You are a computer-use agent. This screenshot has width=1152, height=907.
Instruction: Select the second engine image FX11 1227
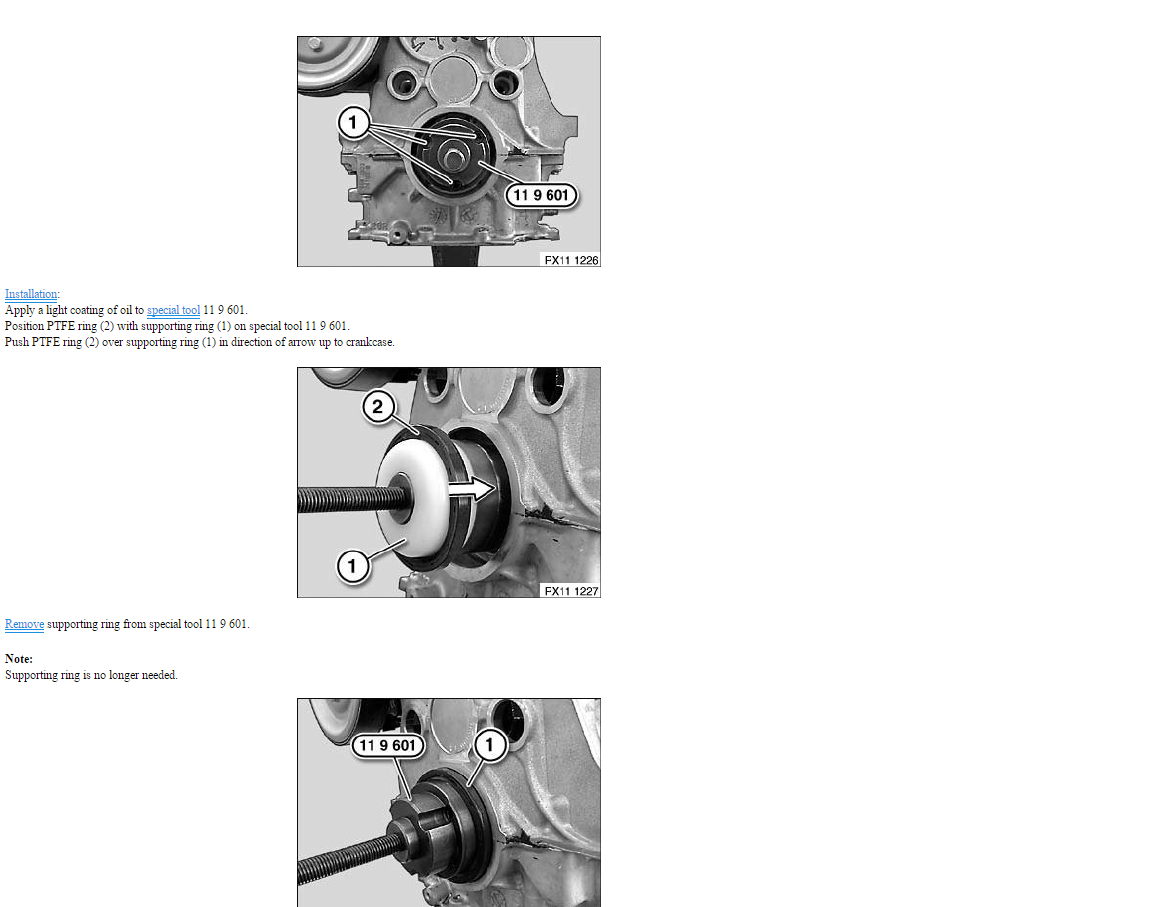coord(449,483)
